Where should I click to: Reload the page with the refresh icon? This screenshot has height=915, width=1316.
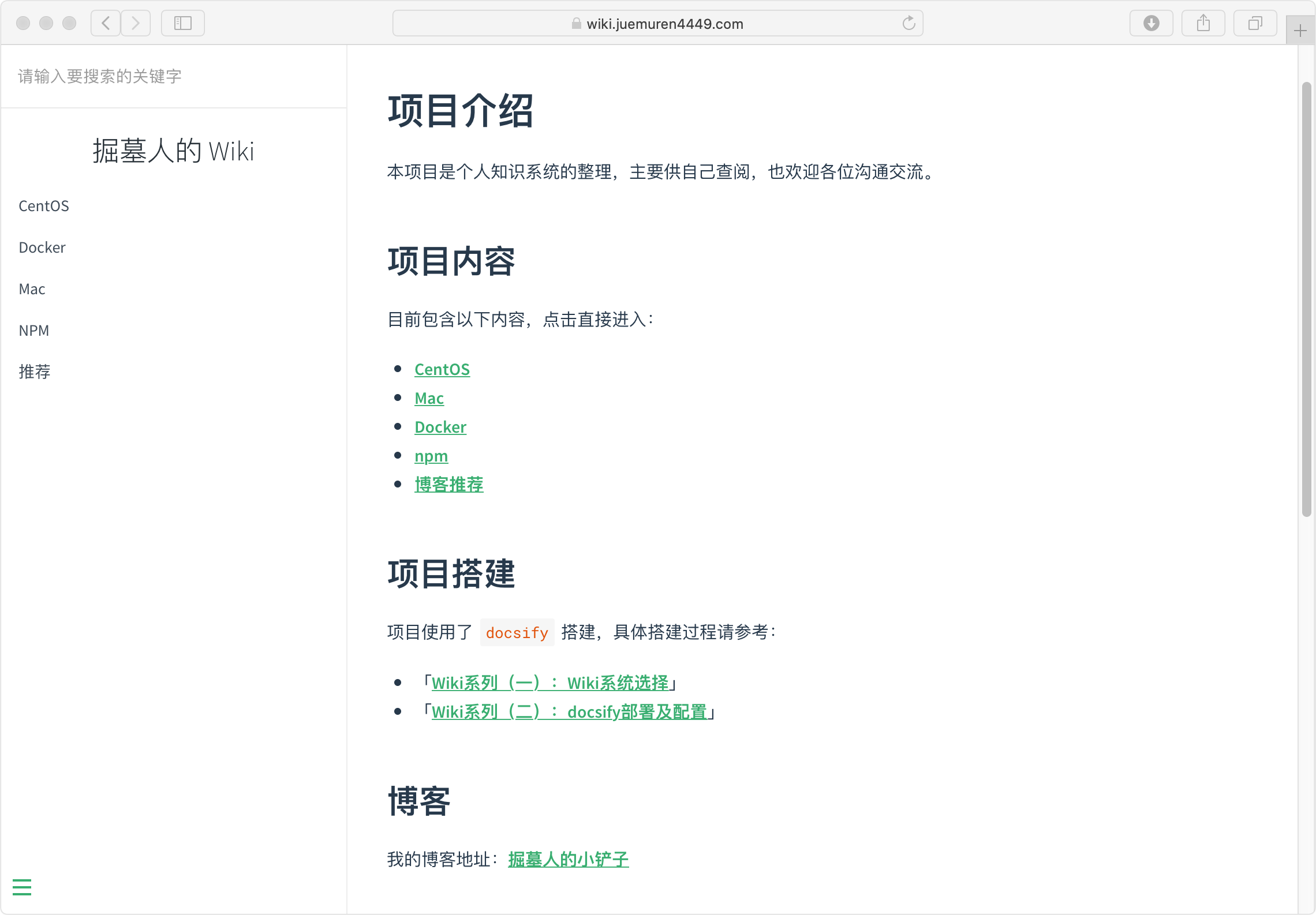pos(909,23)
